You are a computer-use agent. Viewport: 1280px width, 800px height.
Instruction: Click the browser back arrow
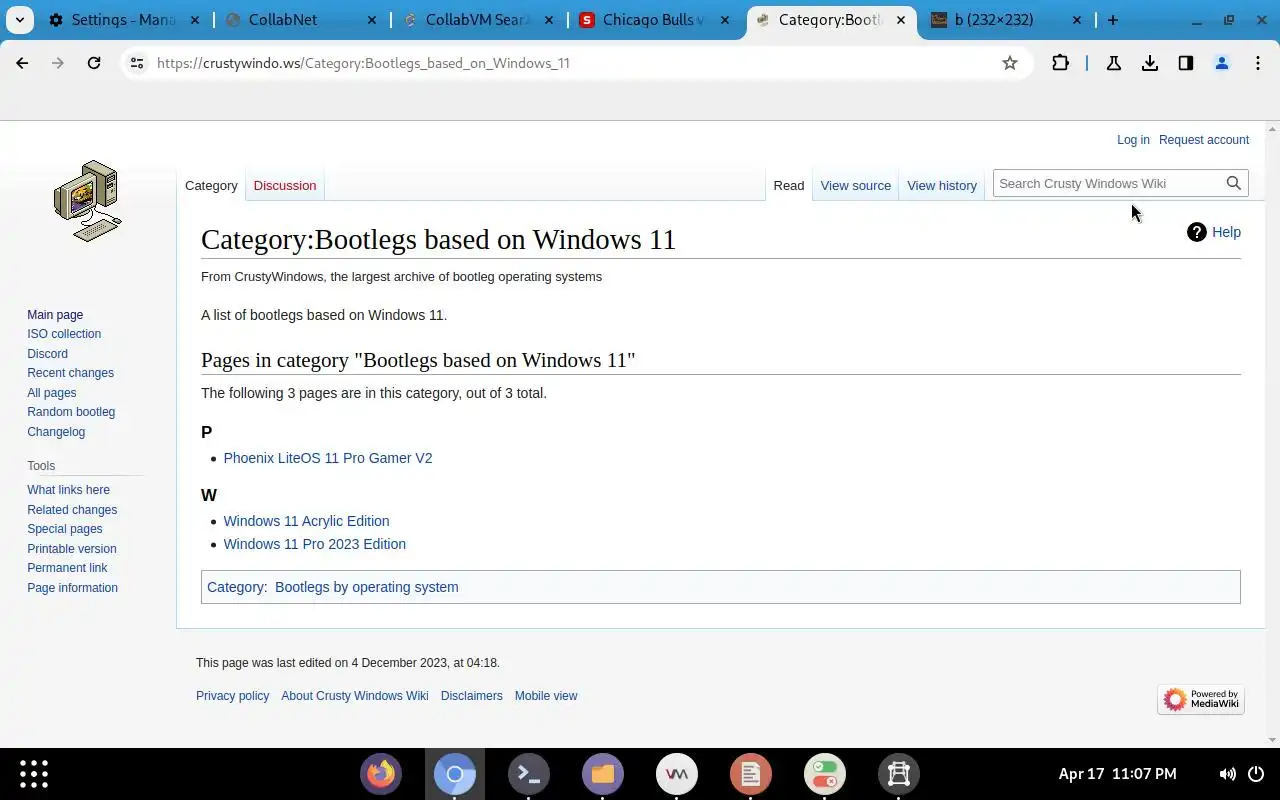22,63
